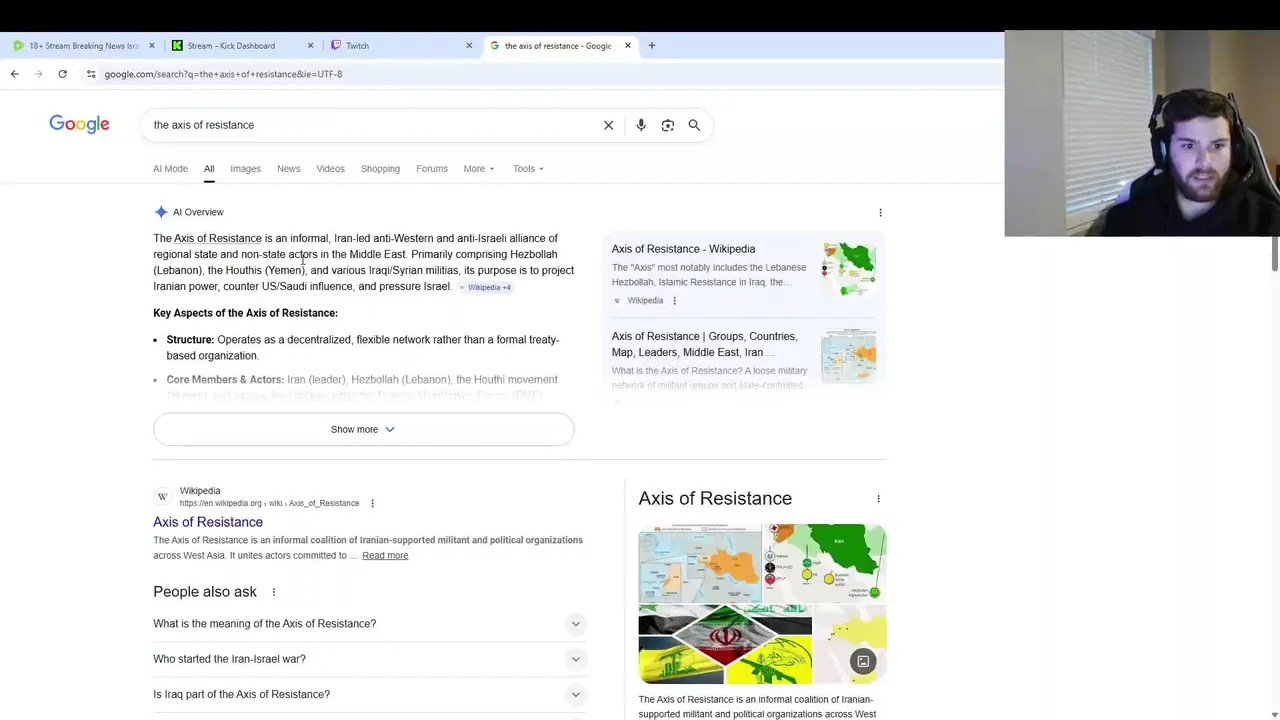
Task: Start voice search with microphone icon
Action: pyautogui.click(x=641, y=125)
